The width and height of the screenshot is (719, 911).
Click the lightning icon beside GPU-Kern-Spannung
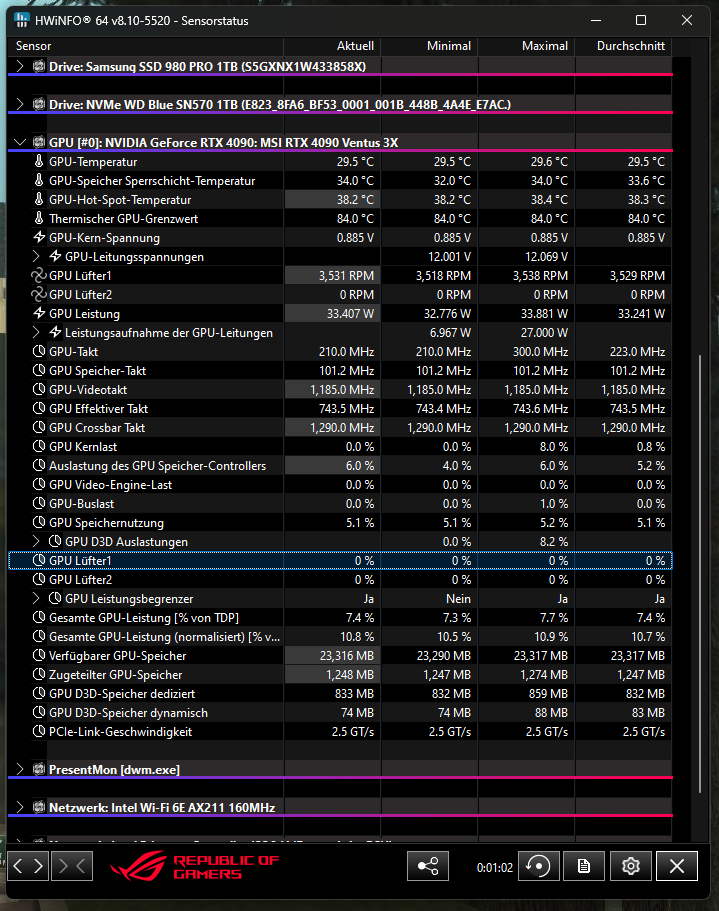pos(39,237)
